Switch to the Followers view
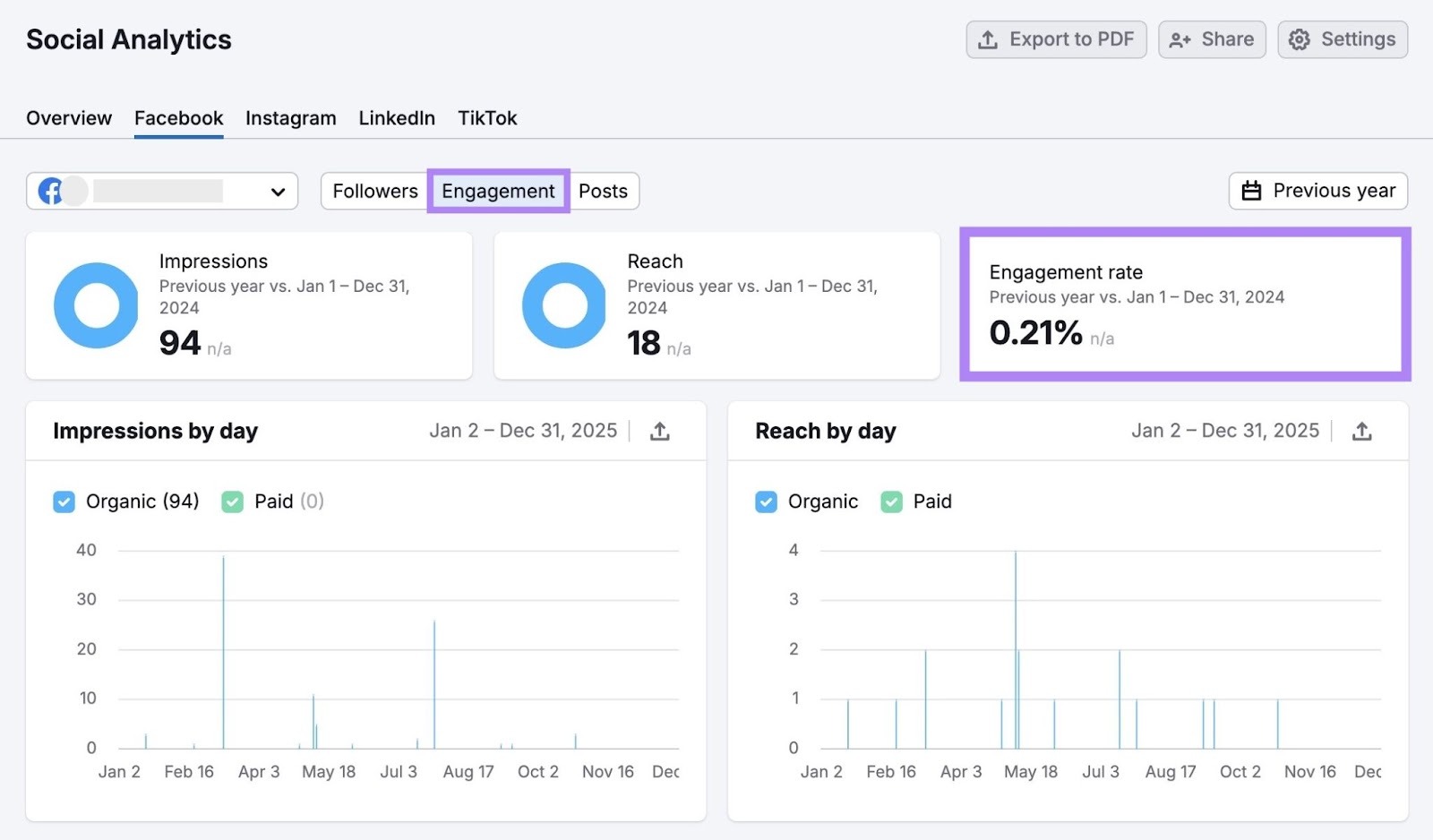Viewport: 1433px width, 840px height. 374,191
